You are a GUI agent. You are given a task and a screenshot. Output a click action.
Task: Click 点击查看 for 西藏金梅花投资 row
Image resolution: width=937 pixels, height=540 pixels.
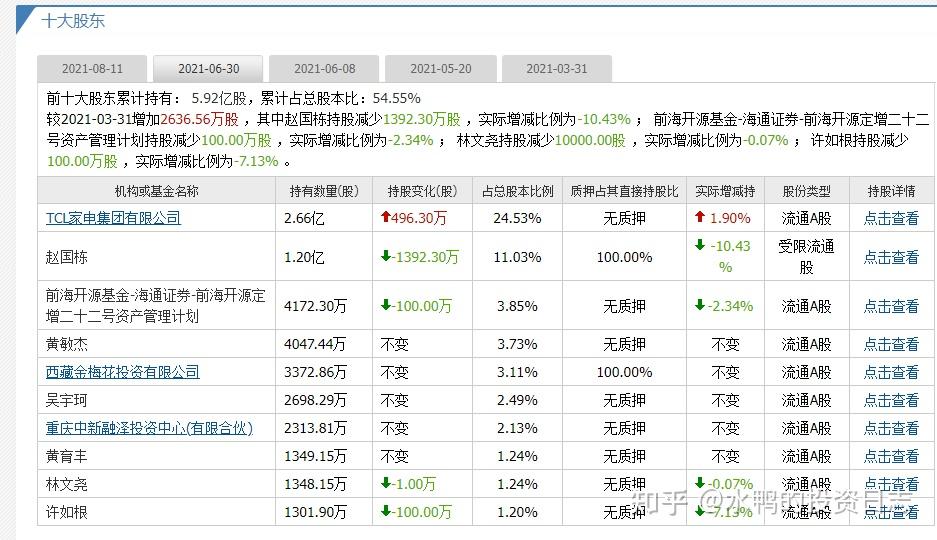coord(891,372)
